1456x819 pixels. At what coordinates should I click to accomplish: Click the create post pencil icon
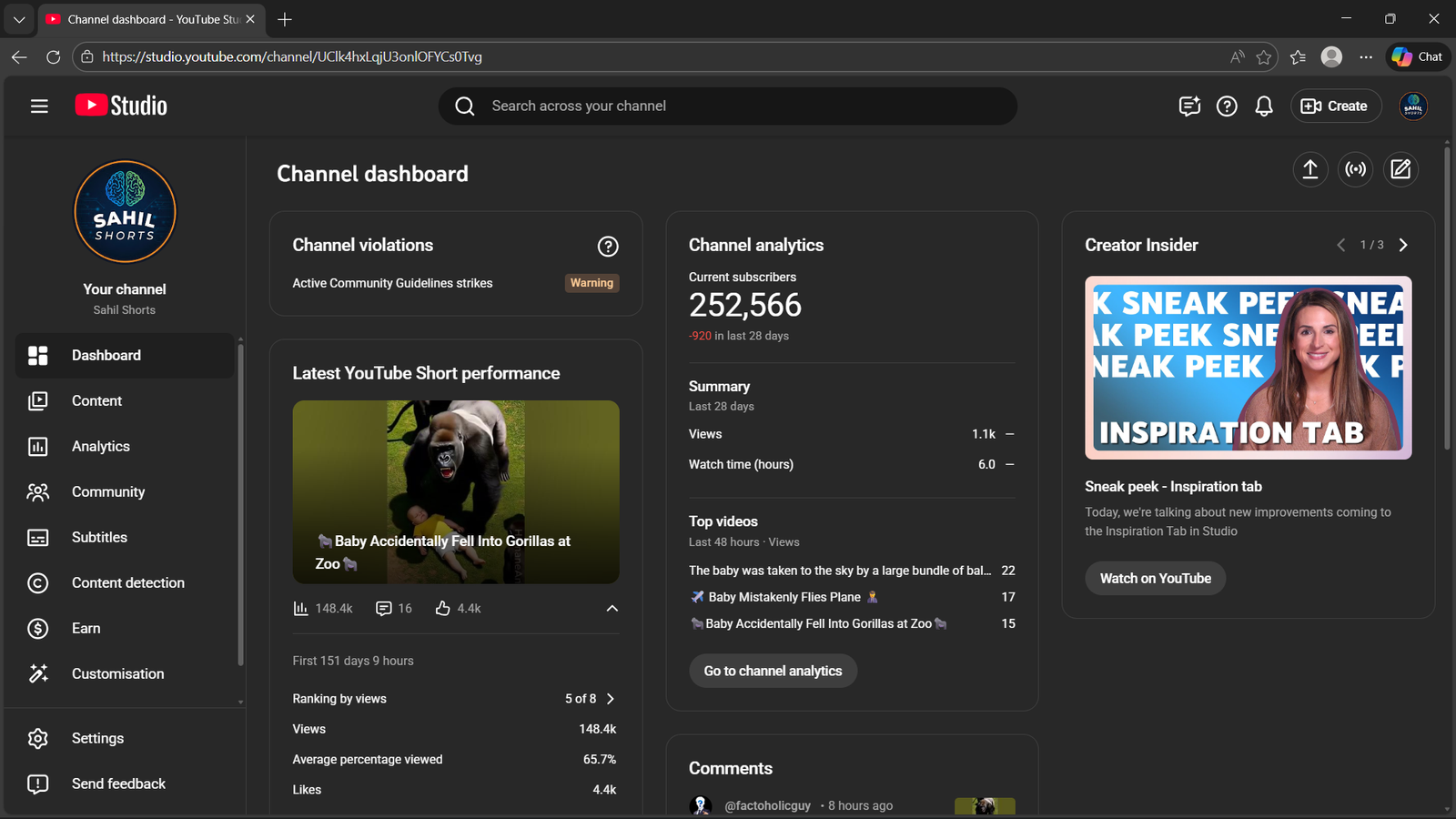tap(1400, 169)
